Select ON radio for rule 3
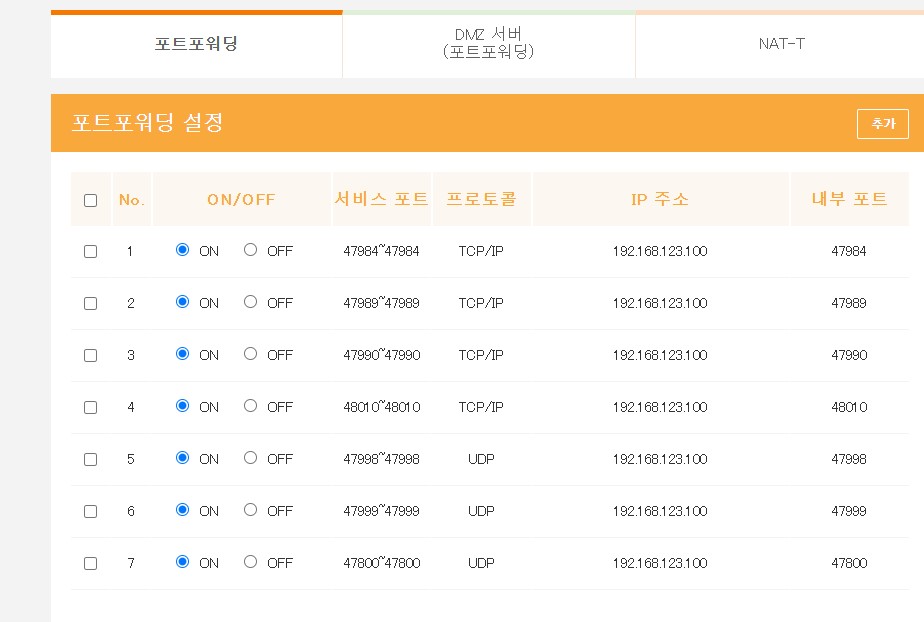Viewport: 924px width, 622px height. click(182, 354)
